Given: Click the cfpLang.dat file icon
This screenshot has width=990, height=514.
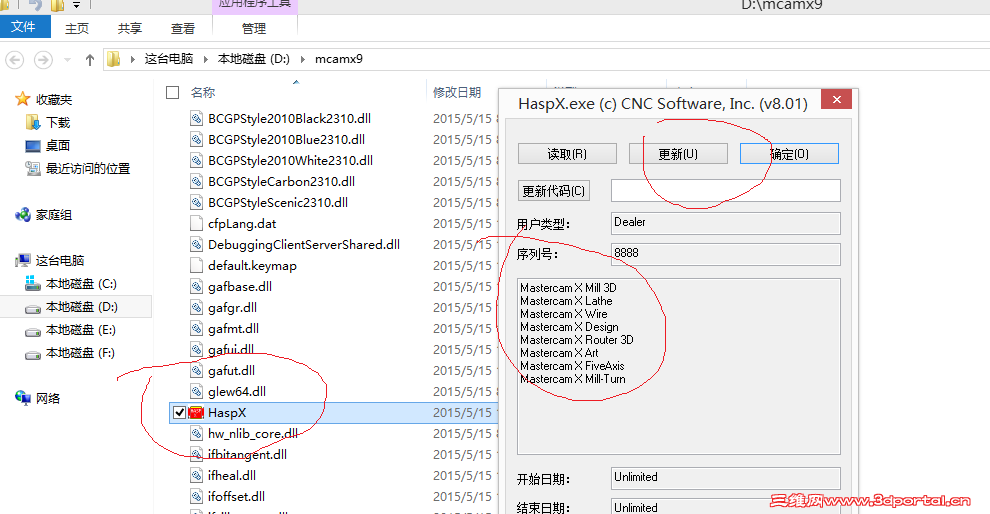Looking at the screenshot, I should click(196, 224).
